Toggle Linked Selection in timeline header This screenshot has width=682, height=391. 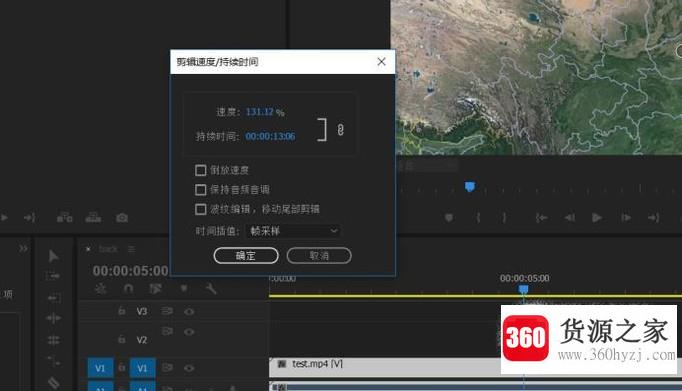tap(155, 288)
